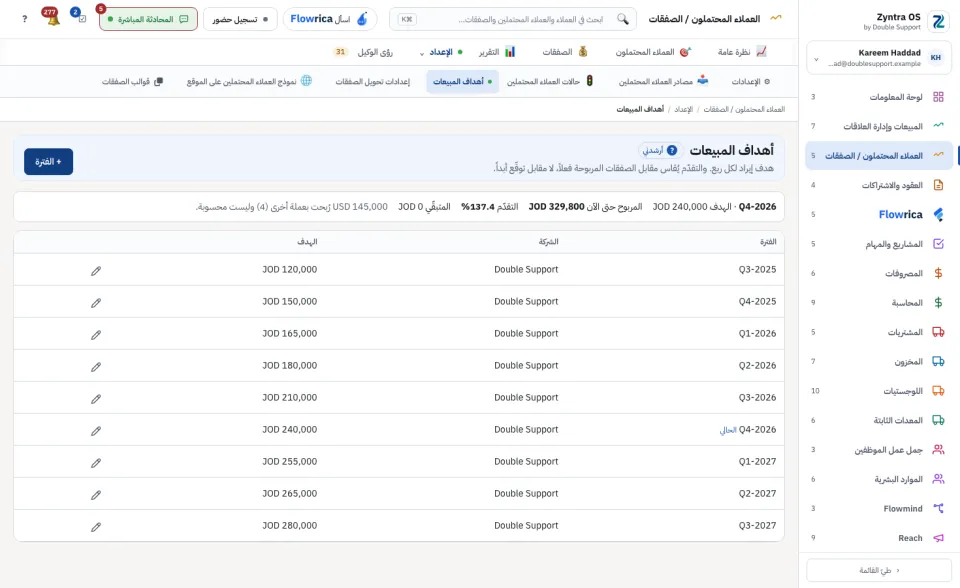Click the pencil icon for Q1-2026

coord(96,334)
